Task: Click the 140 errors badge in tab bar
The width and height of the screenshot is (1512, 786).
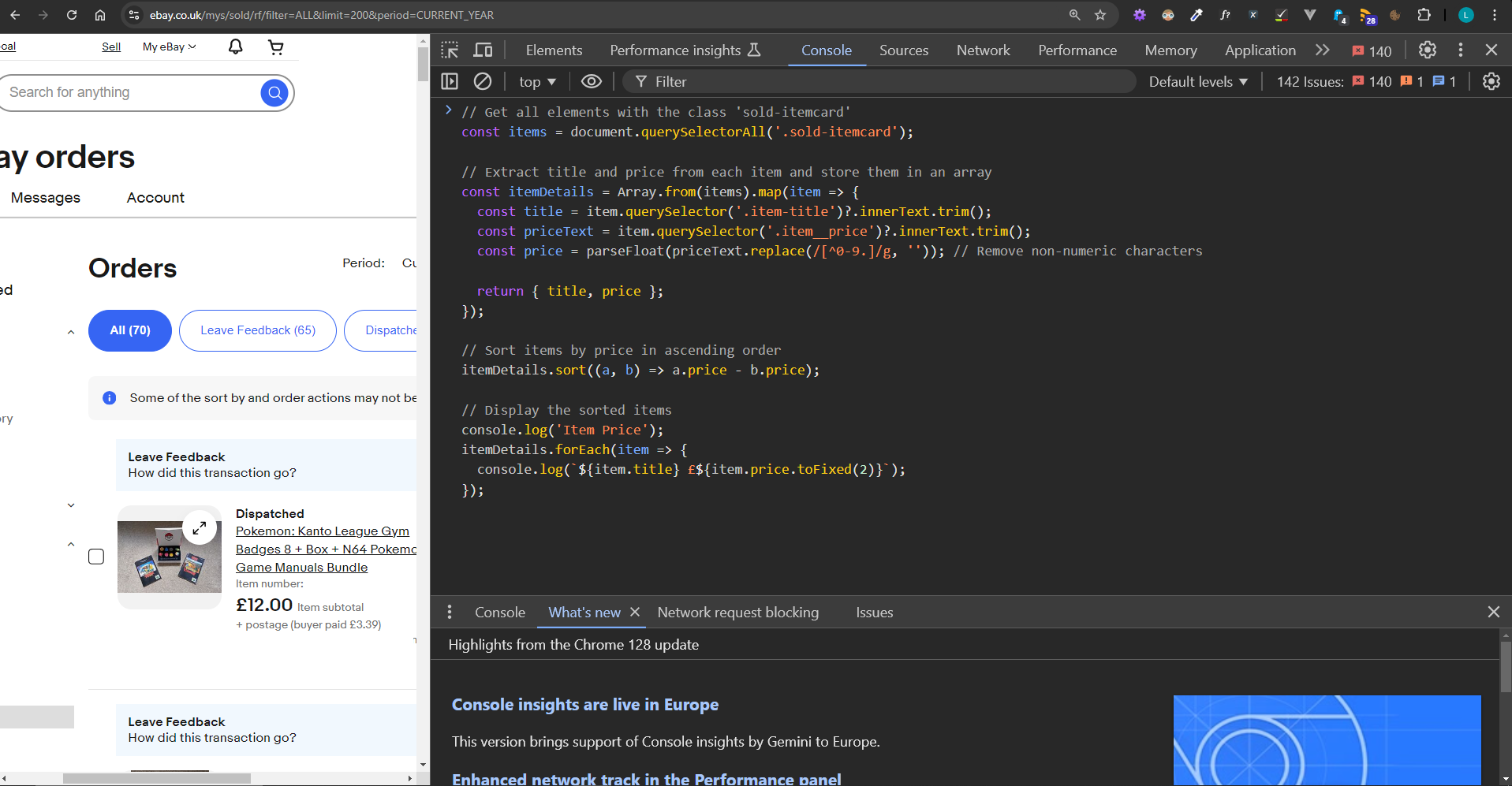Action: point(1372,51)
